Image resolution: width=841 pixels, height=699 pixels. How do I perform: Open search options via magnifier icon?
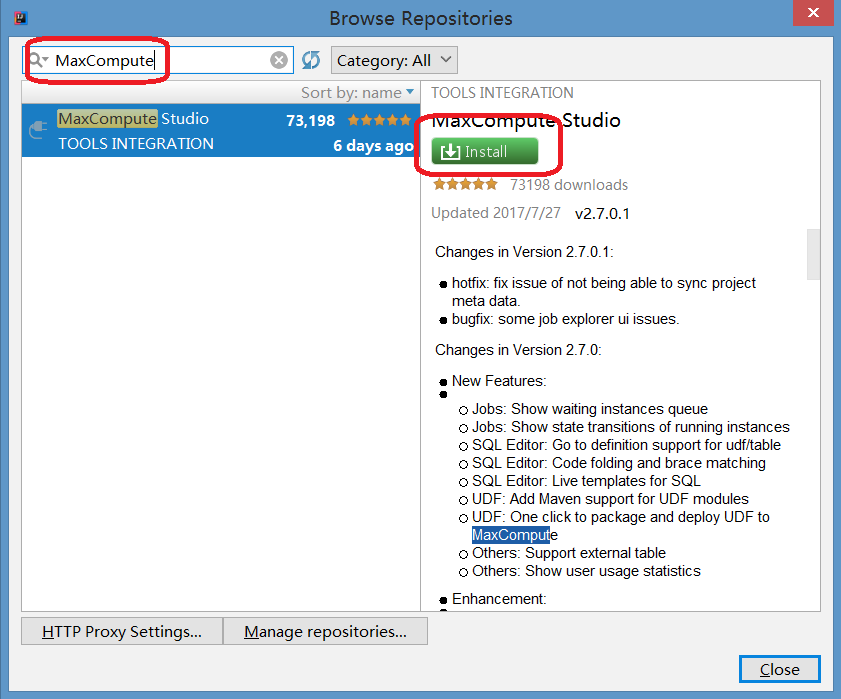(39, 60)
